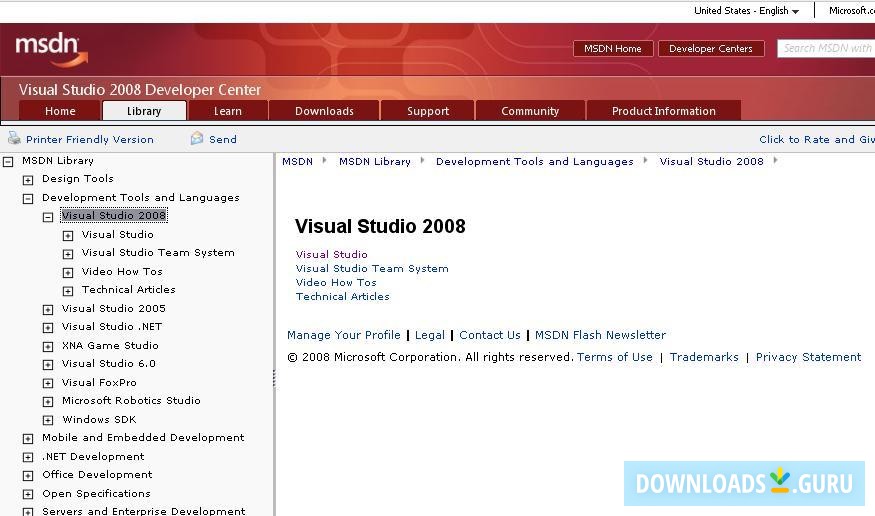
Task: Expand the Video How Tos node
Action: tap(68, 273)
